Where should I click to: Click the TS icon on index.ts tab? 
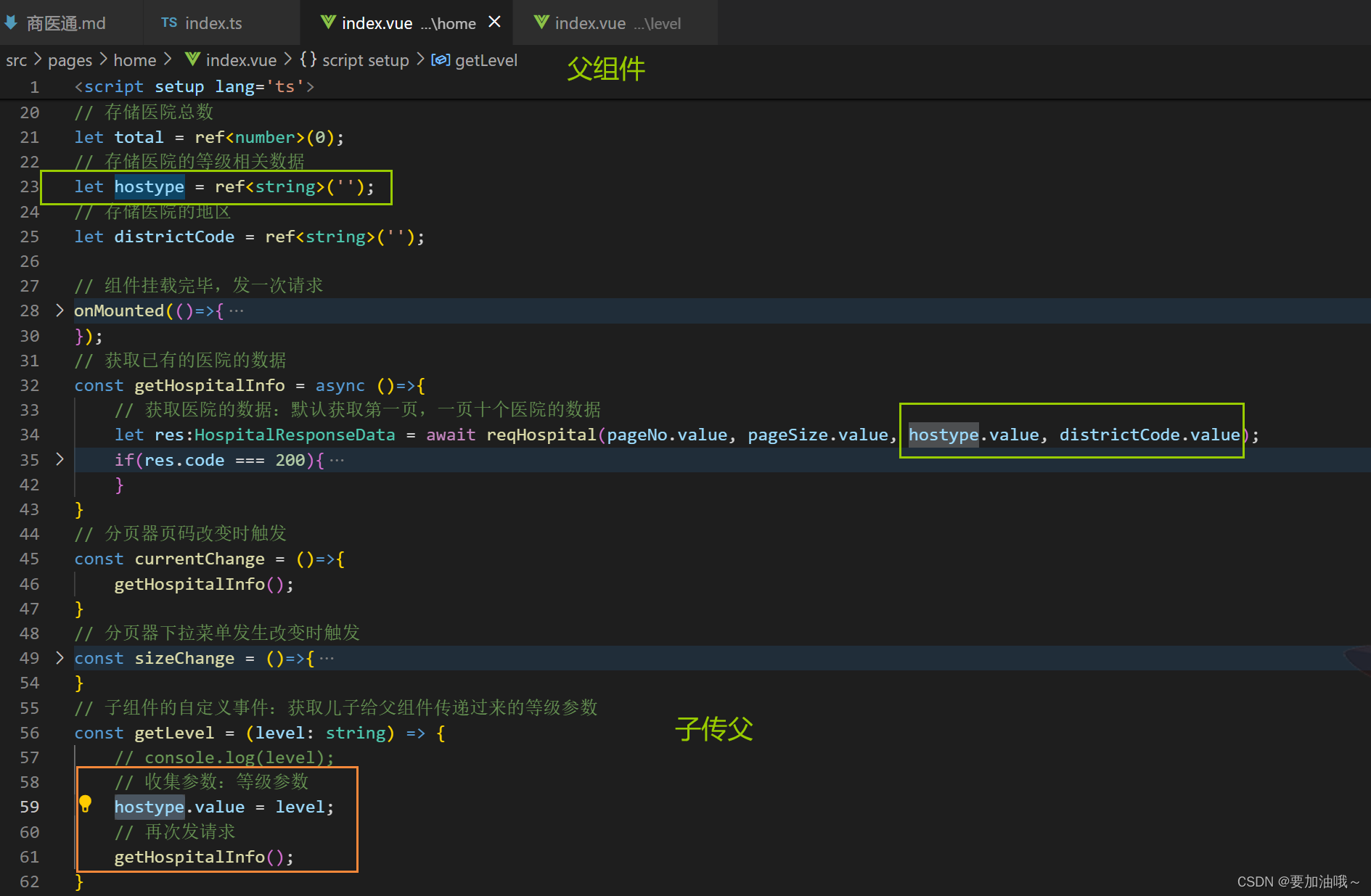point(169,22)
